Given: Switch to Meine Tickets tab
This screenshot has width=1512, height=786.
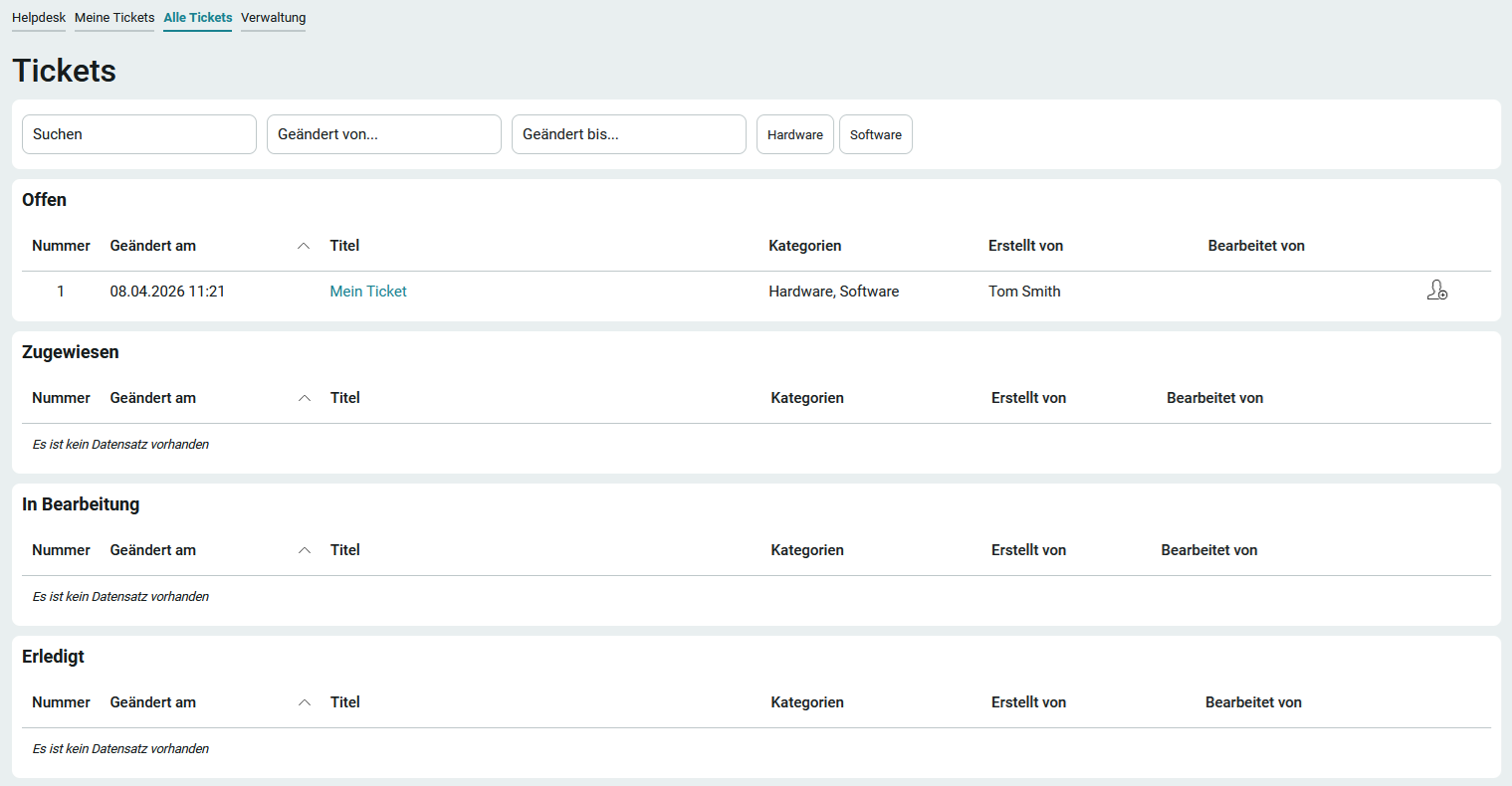Looking at the screenshot, I should [x=114, y=18].
